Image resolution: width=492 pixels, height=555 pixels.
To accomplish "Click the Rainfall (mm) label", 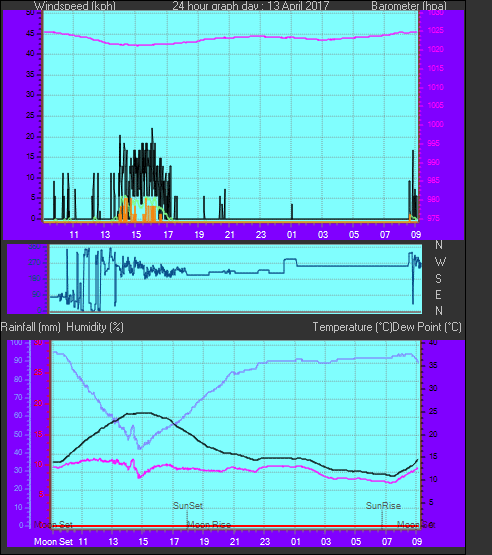I will 30,327.
